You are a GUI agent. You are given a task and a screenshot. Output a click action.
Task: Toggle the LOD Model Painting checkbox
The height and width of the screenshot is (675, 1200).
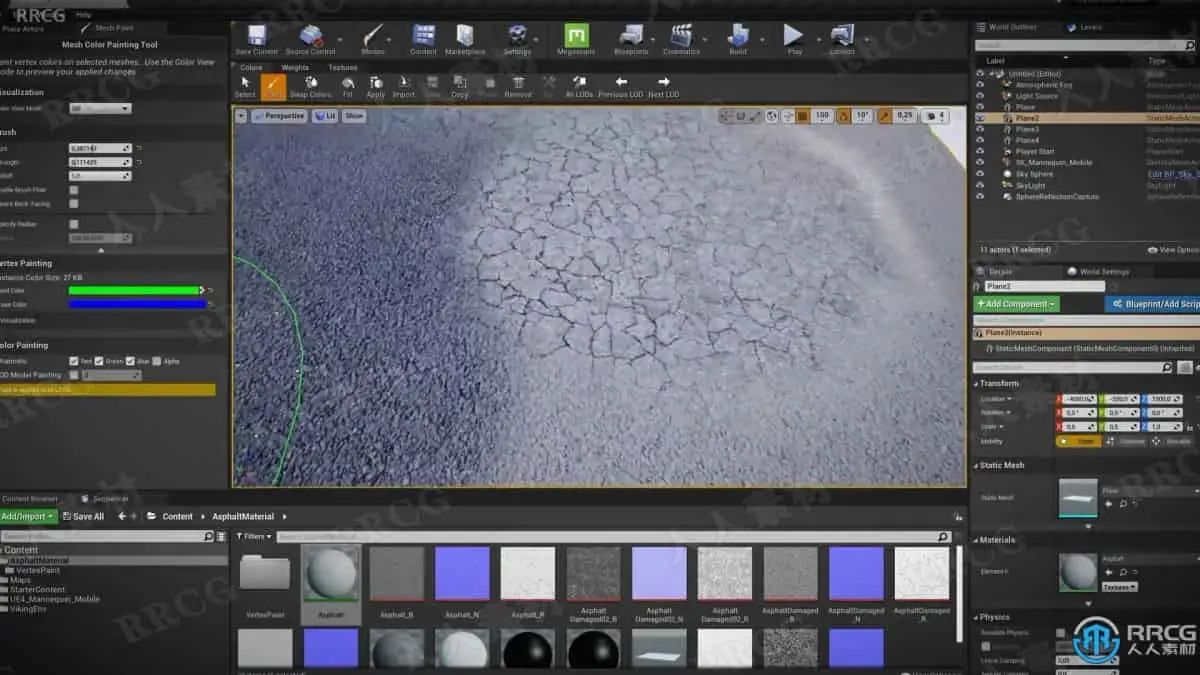point(74,375)
